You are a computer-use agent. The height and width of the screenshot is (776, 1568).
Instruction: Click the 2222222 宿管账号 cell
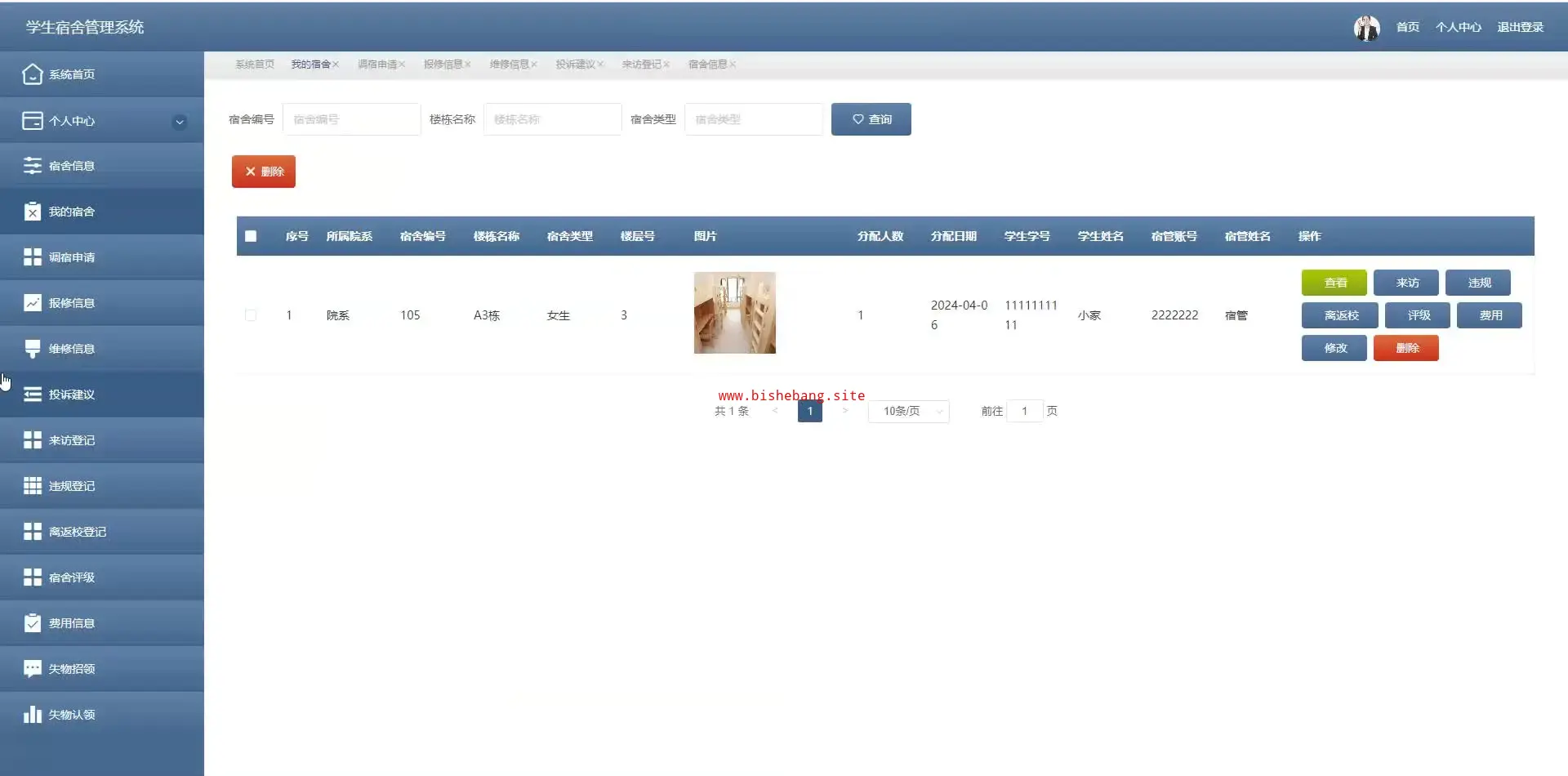(x=1174, y=315)
